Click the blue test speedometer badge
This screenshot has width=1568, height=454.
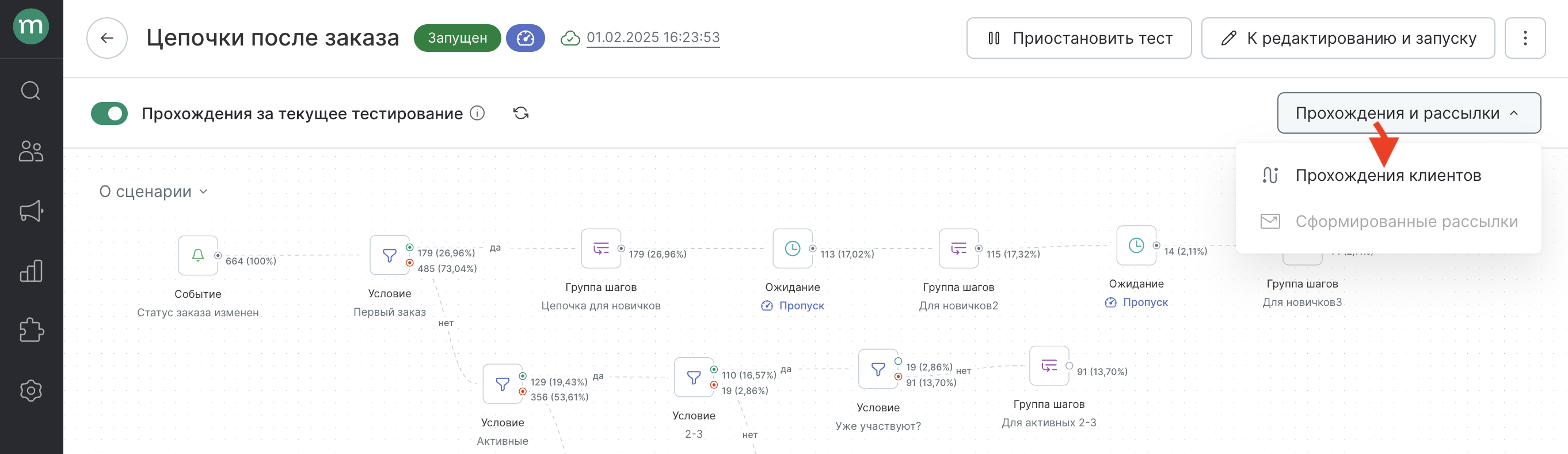click(x=526, y=38)
